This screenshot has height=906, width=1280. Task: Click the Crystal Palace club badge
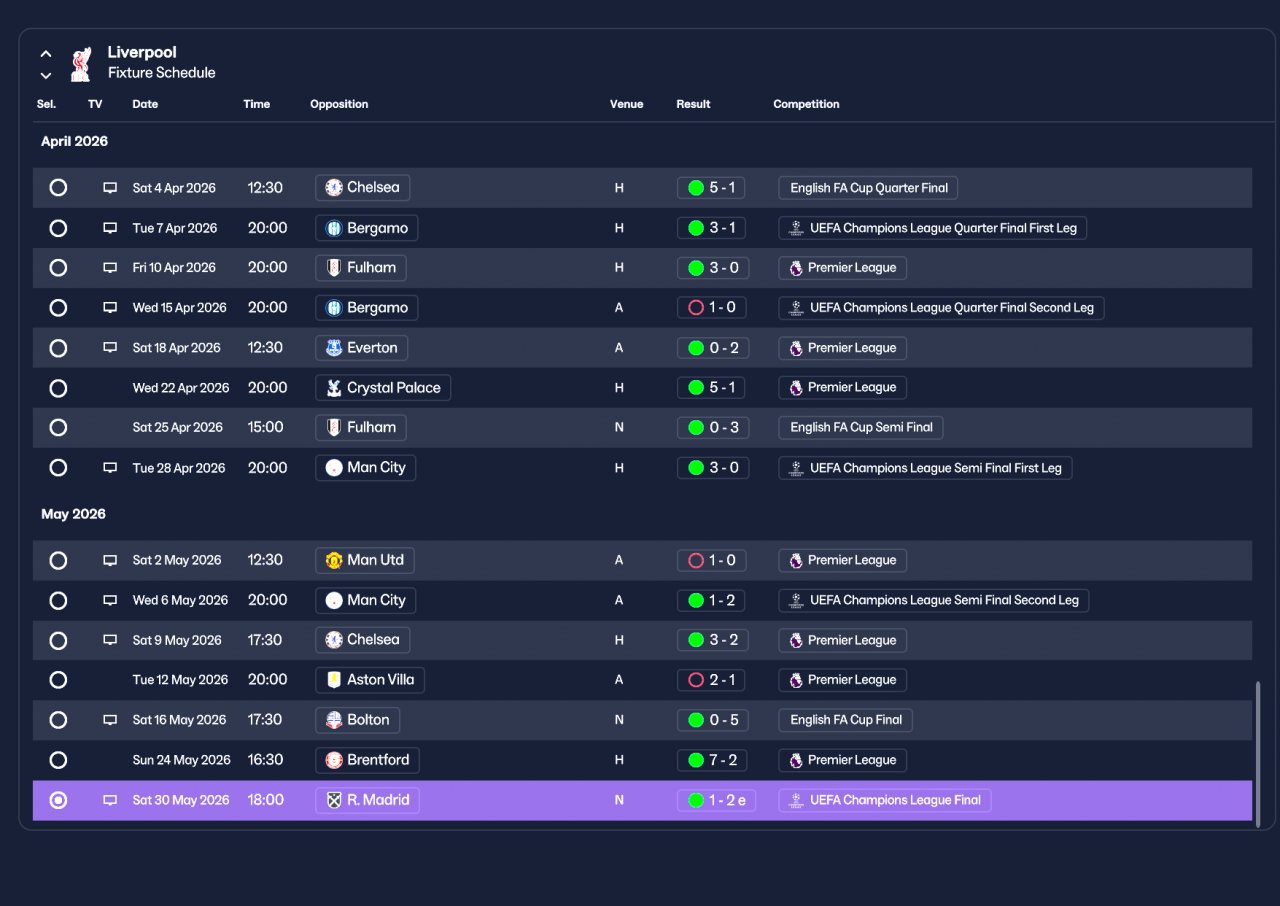tap(334, 388)
